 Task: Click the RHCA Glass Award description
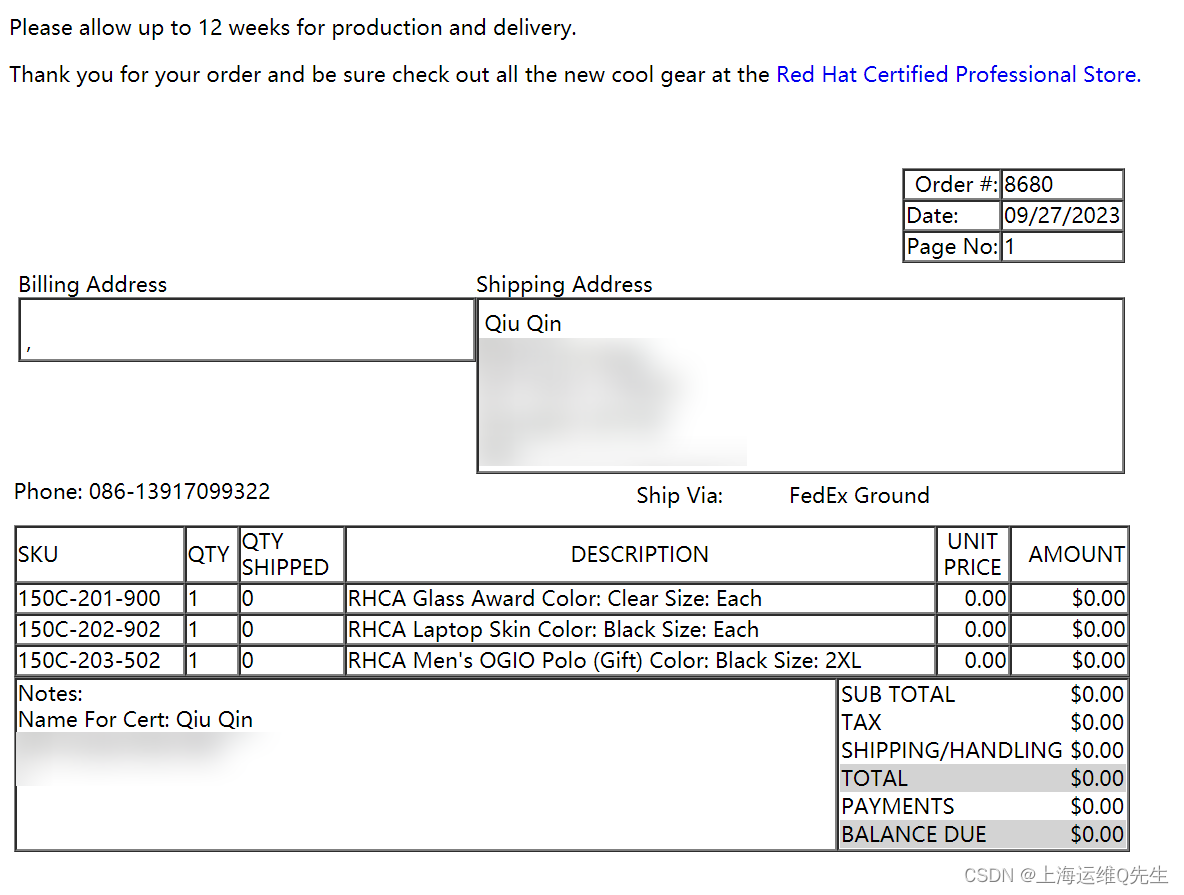[554, 598]
